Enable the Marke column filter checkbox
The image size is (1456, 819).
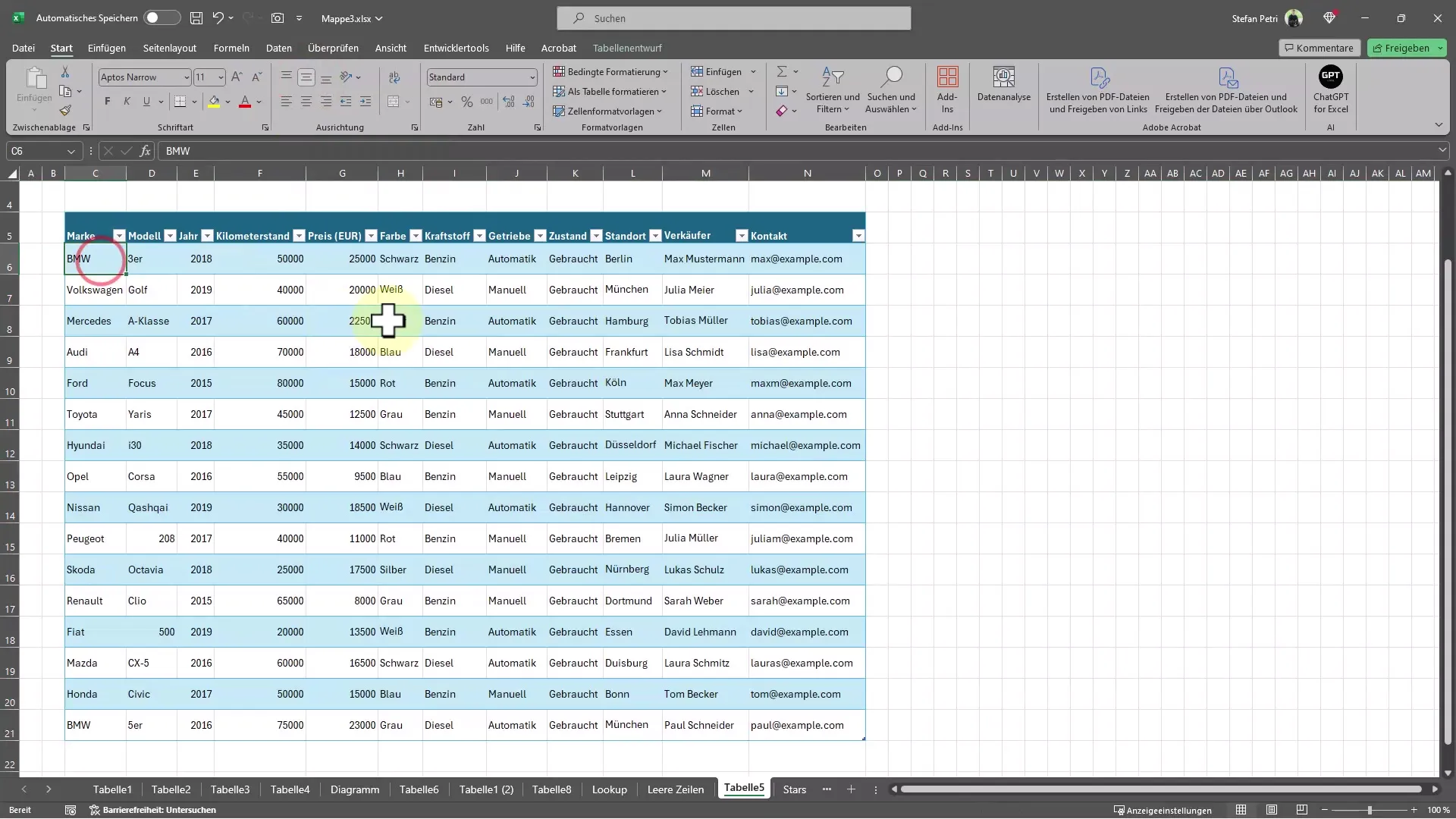118,236
